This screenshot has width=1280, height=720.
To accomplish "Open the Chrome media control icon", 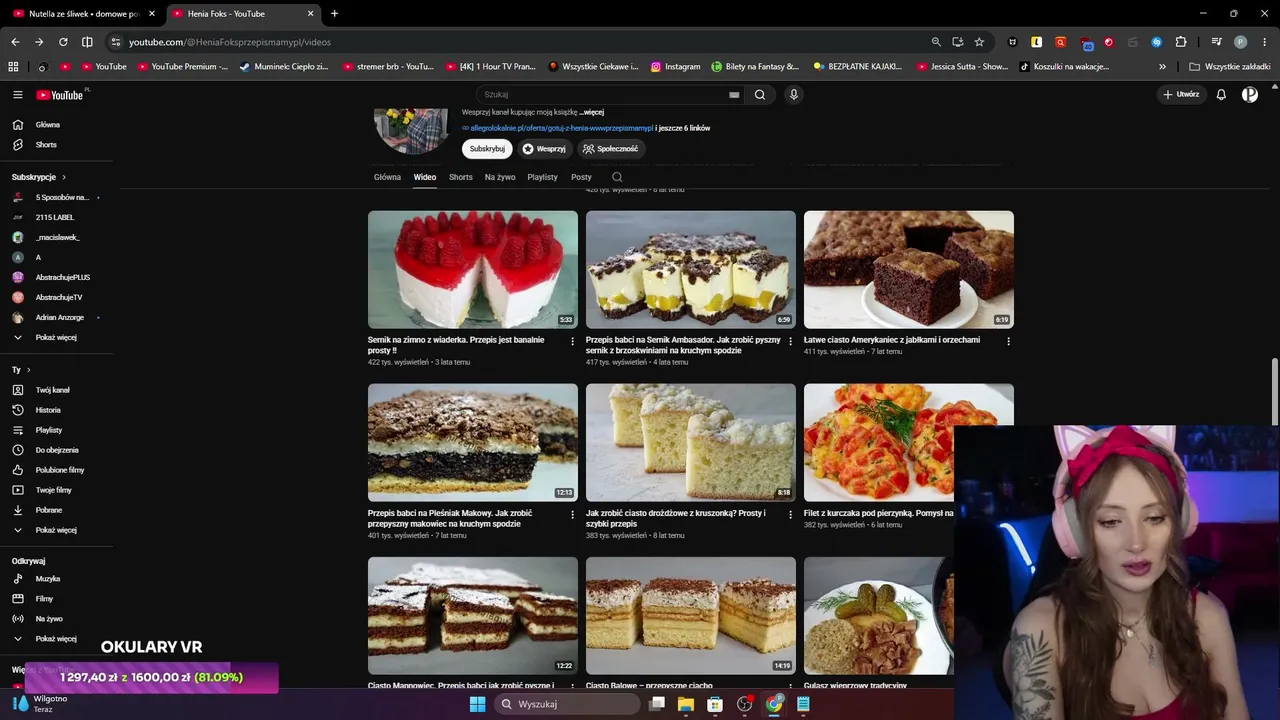I will (x=1216, y=42).
